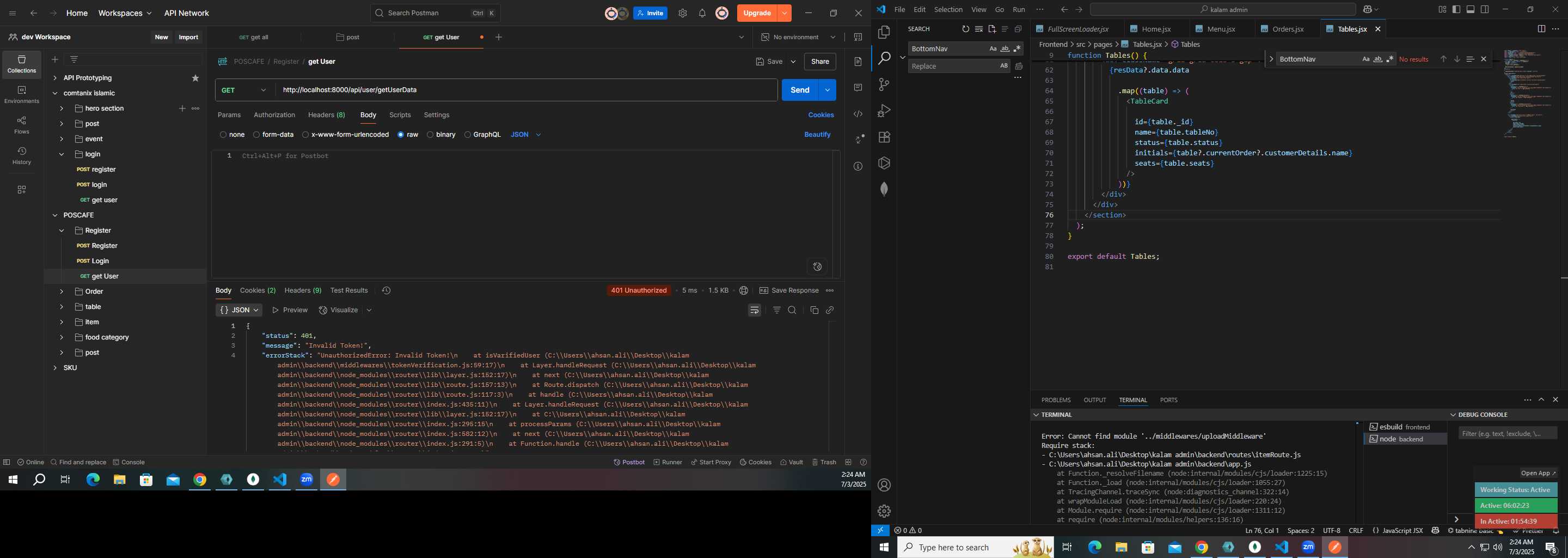Click the Import button in Postman
Screen dimensions: 1568x558
tap(188, 37)
